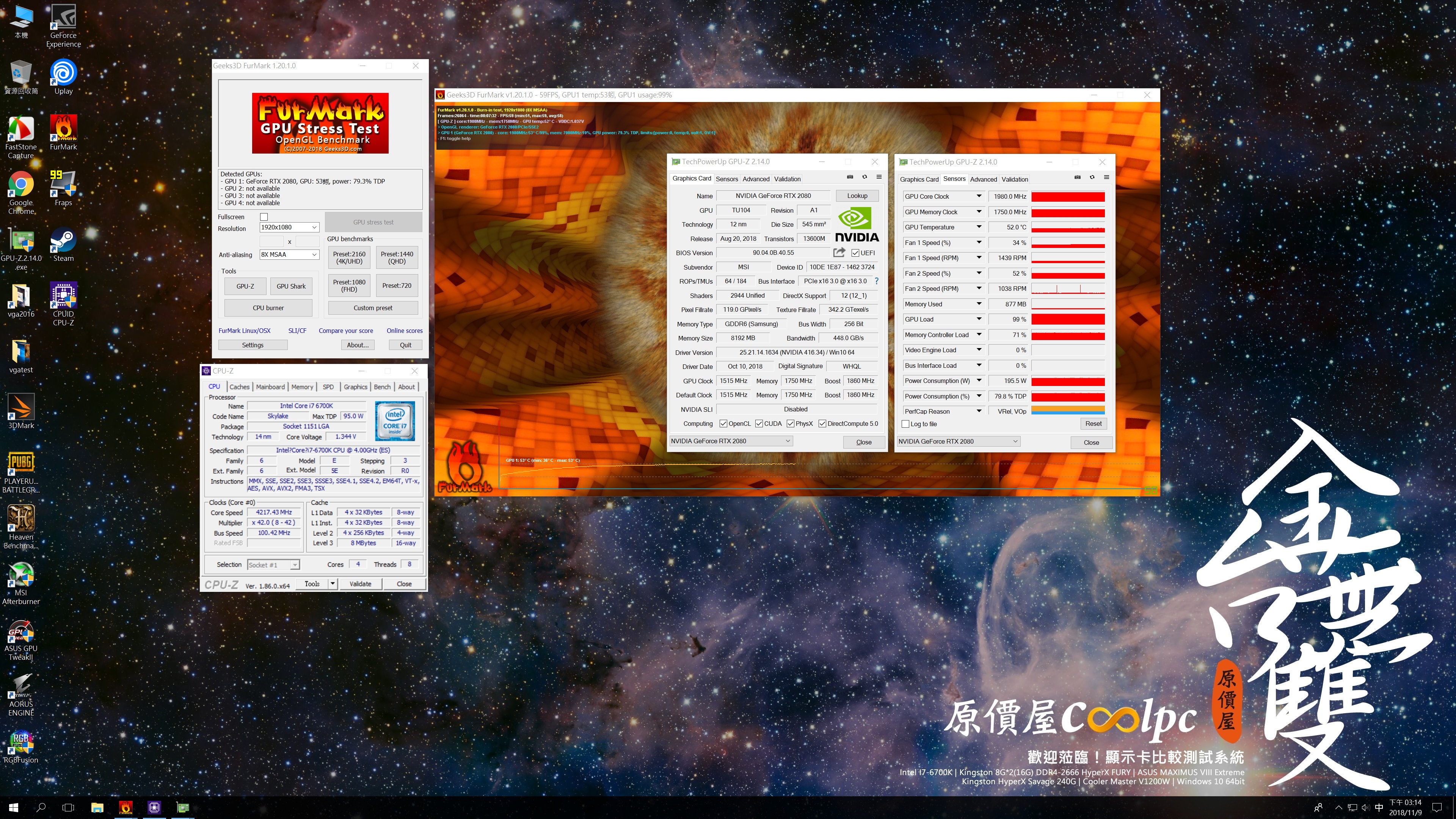Screen dimensions: 1456x819
Task: Click GPU Core Clock red graph bar
Action: (x=1068, y=196)
